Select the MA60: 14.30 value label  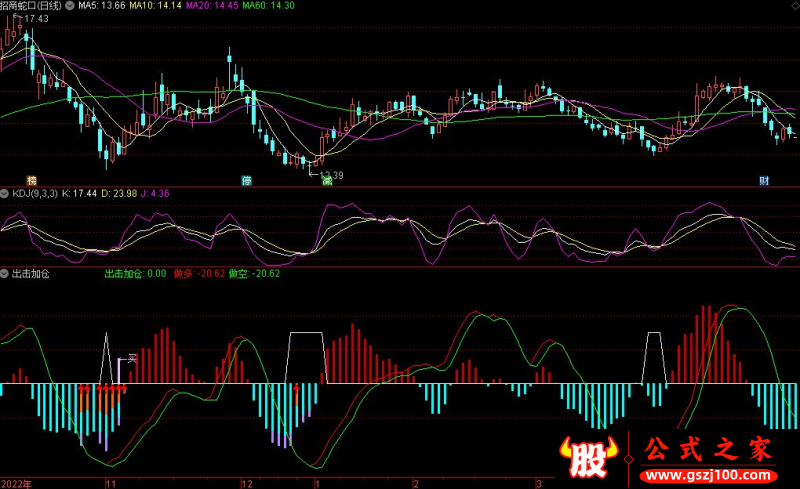point(268,6)
